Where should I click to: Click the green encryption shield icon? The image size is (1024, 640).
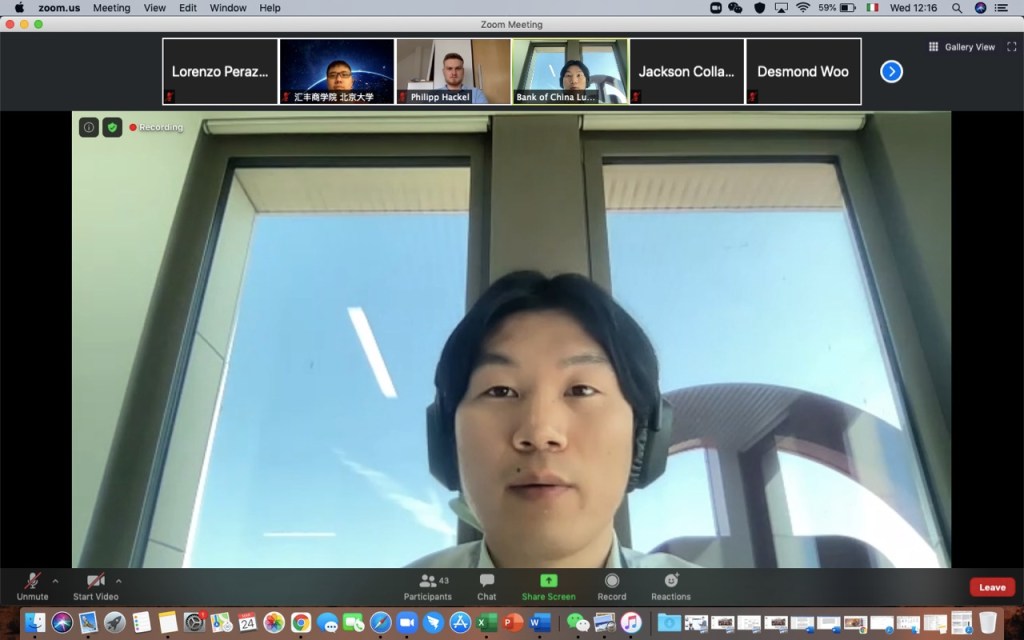pyautogui.click(x=112, y=127)
